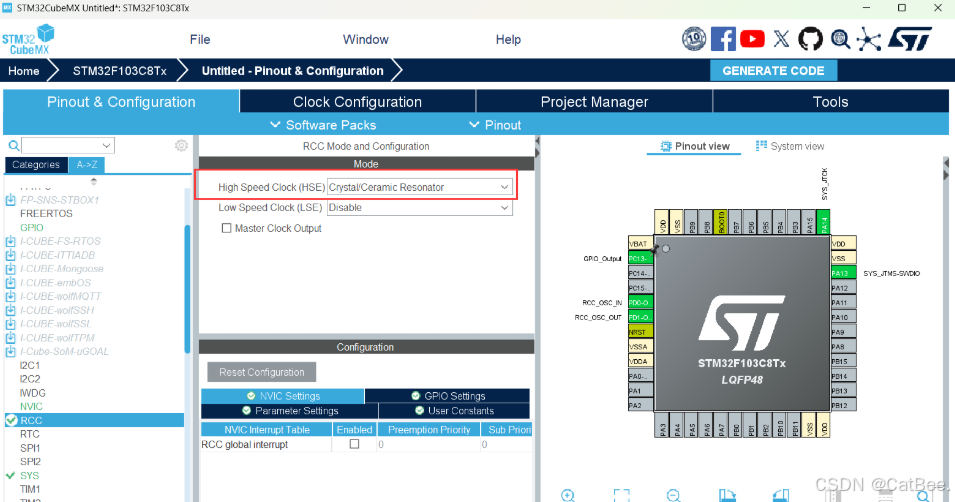Switch to the Categories tab

point(36,164)
